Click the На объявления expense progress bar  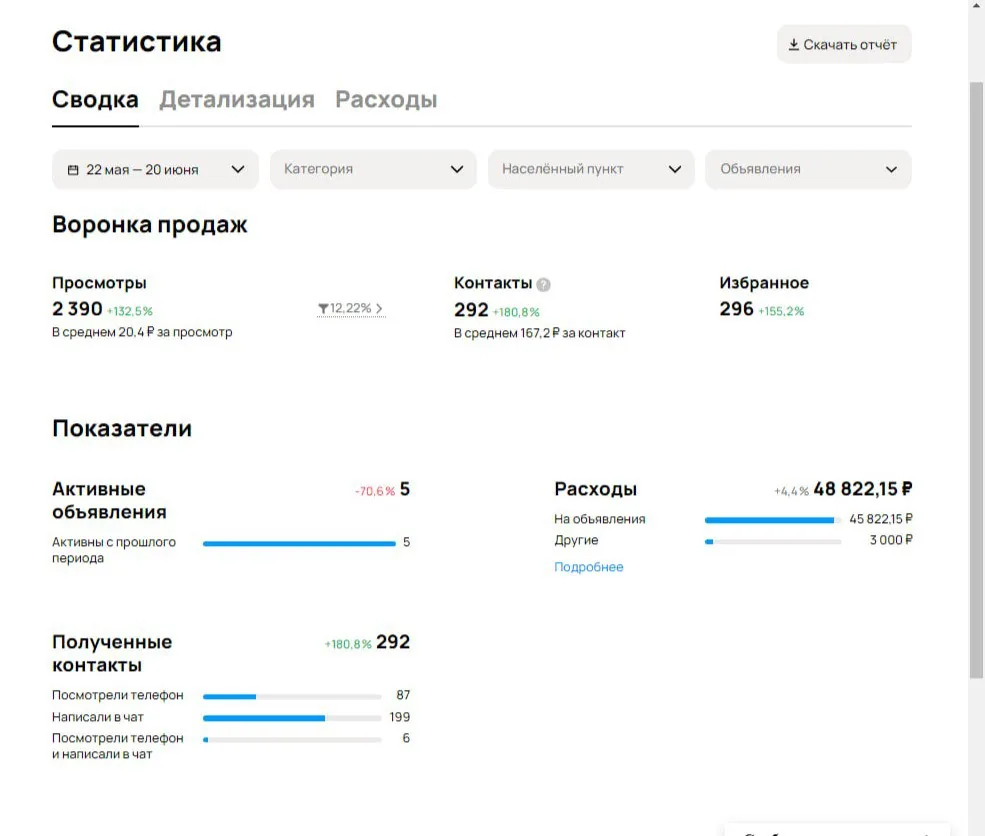773,520
